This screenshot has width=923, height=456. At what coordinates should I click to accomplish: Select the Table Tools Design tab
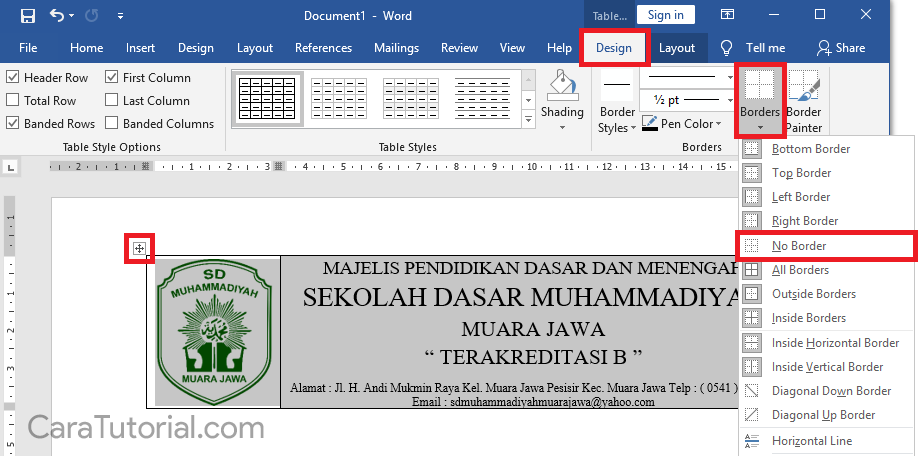pos(614,48)
